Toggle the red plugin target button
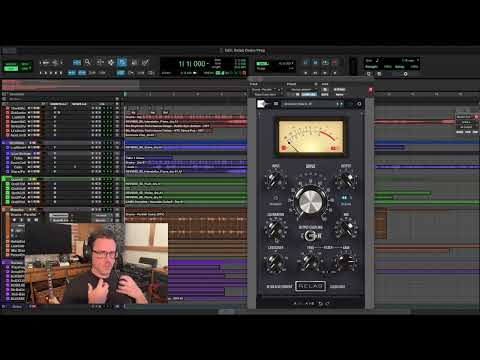This screenshot has width=480, height=360. tap(370, 90)
